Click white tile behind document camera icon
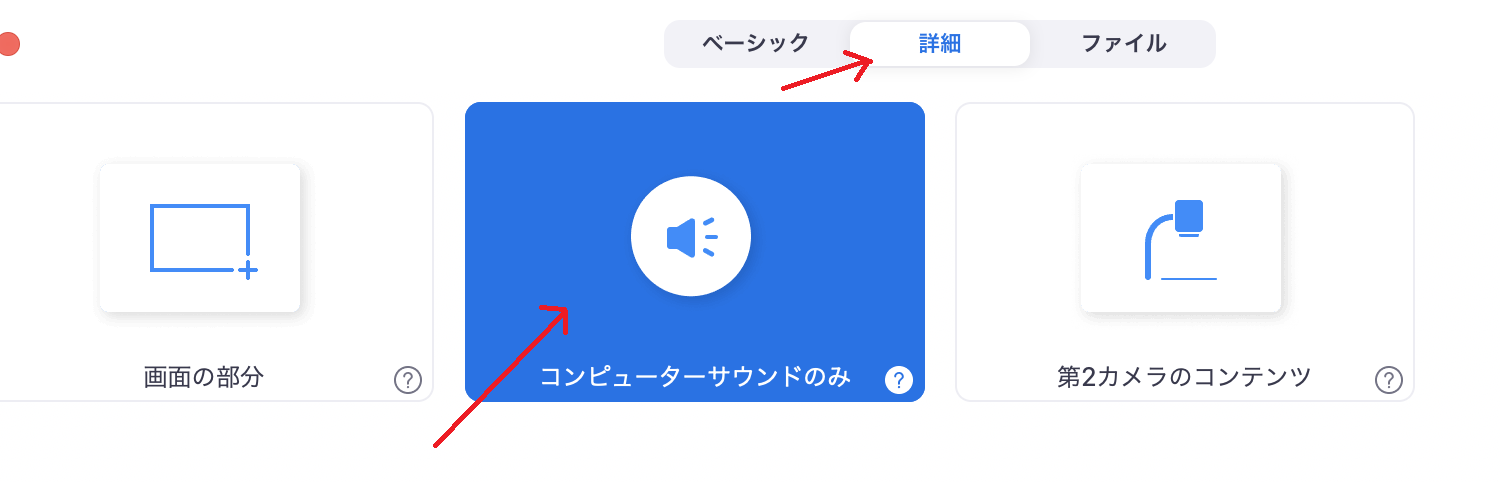Screen dimensions: 1500x482 point(1181,238)
